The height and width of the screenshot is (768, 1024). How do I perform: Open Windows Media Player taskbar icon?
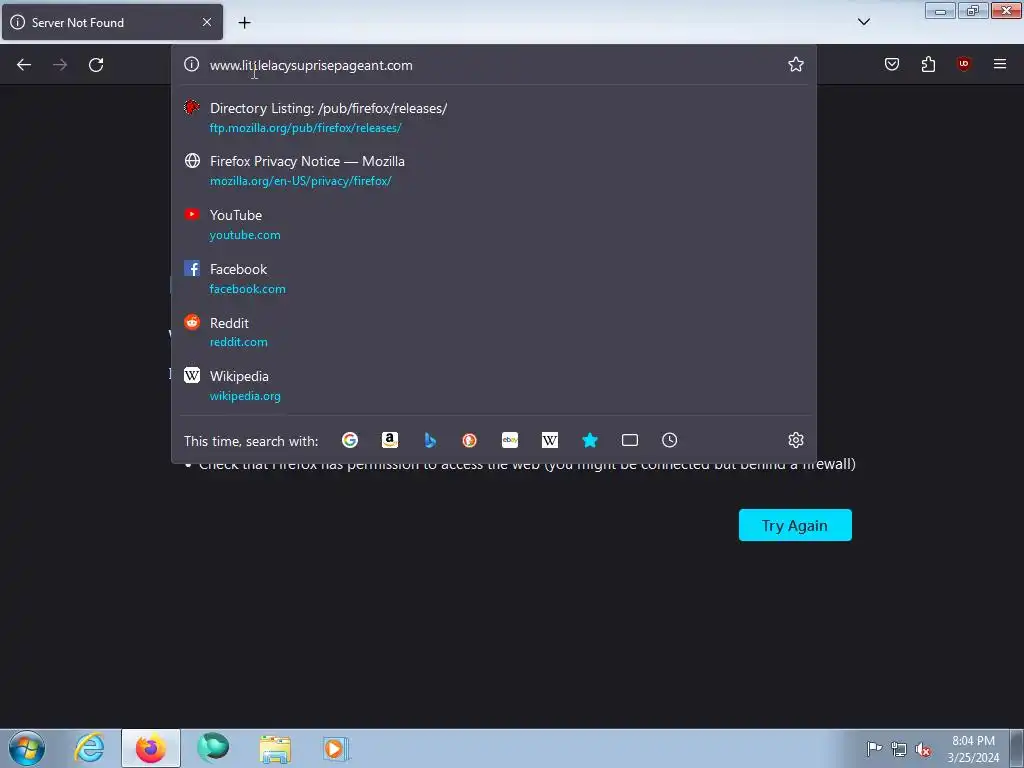[336, 748]
